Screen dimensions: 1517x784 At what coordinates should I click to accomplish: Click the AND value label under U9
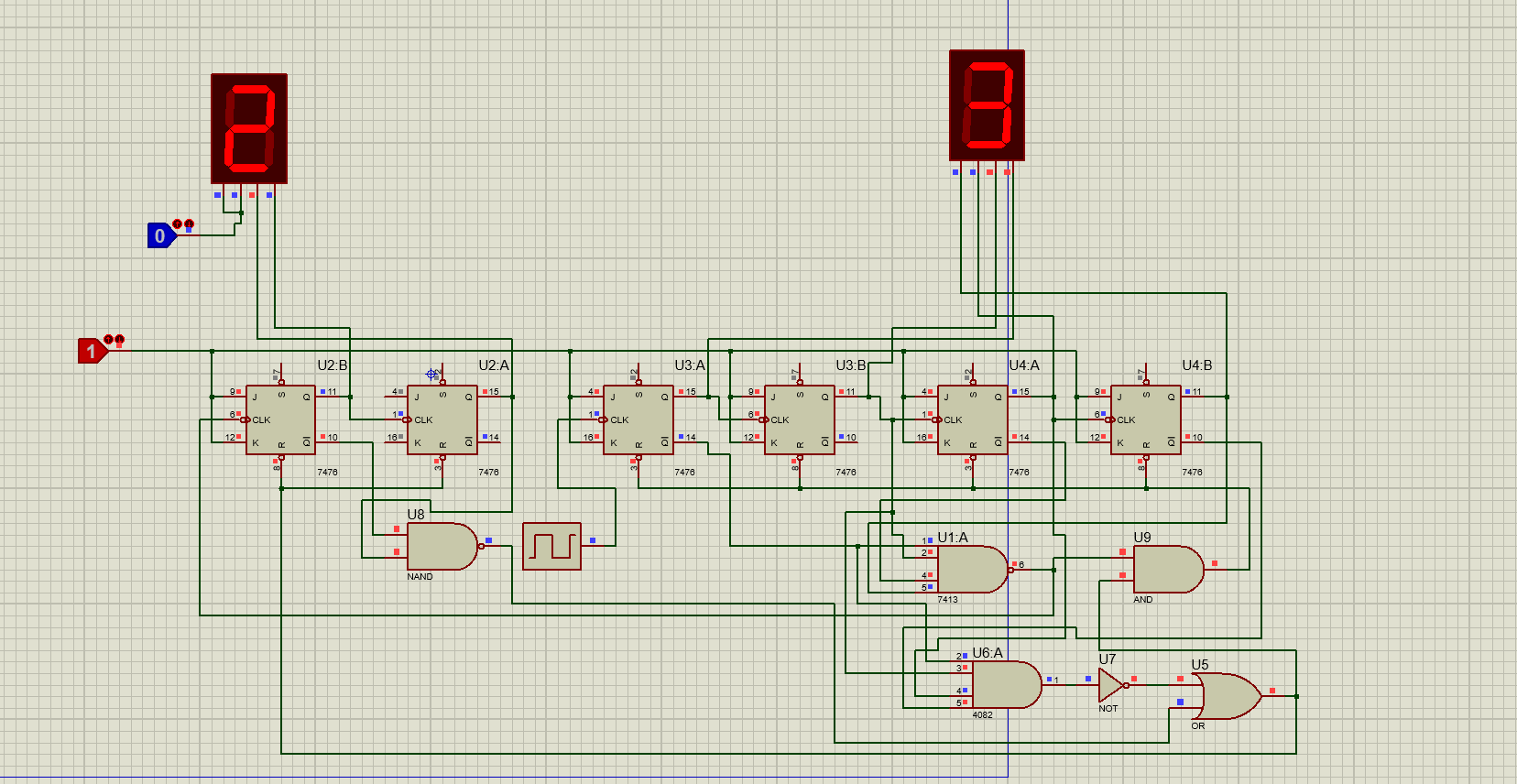click(1143, 600)
